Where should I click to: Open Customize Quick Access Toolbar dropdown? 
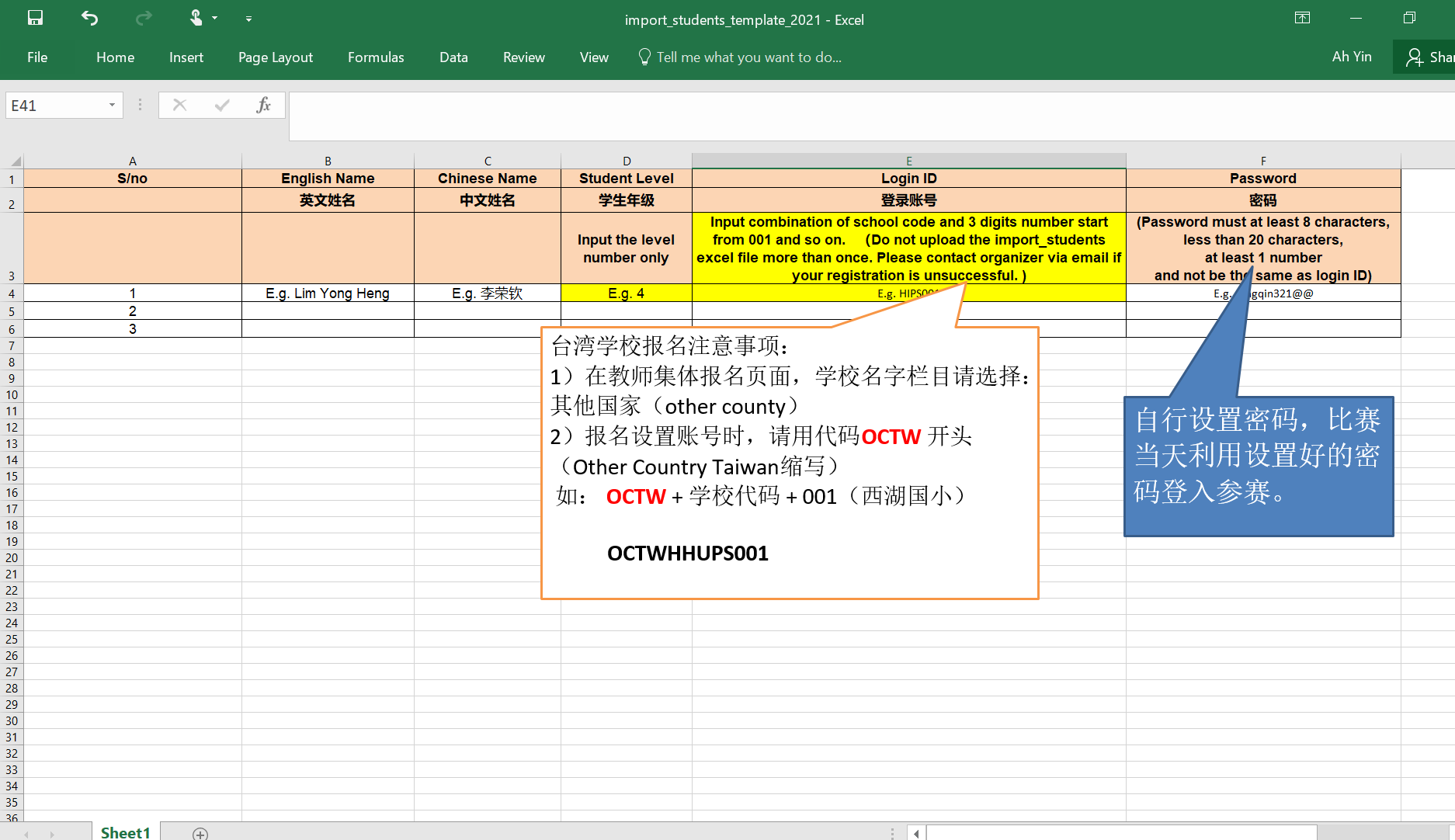coord(248,19)
